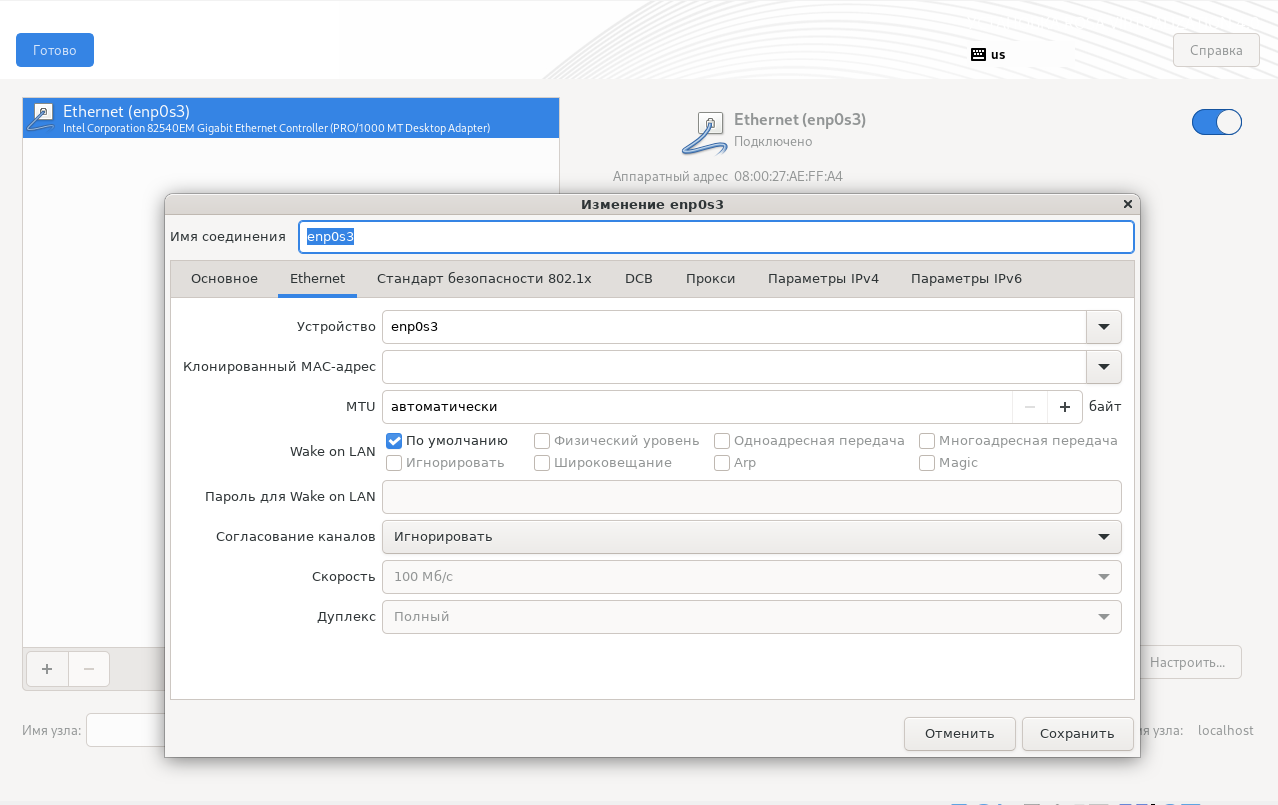
Task: Select the DCB tab
Action: [638, 279]
